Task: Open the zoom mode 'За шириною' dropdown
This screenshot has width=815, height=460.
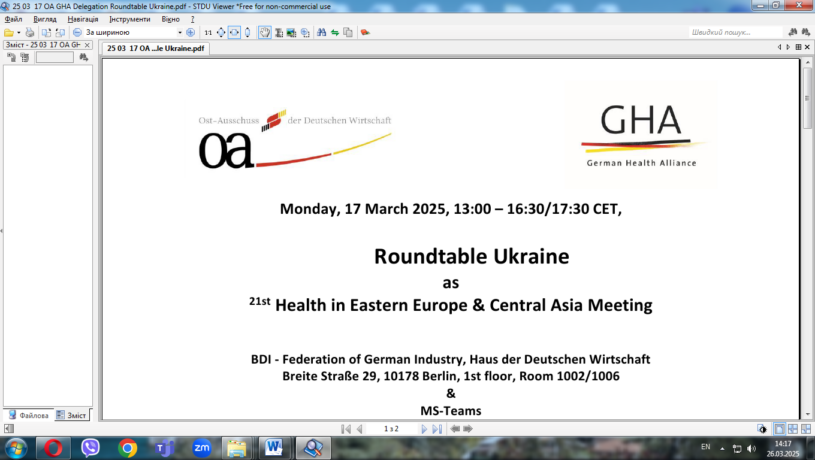Action: [x=180, y=32]
